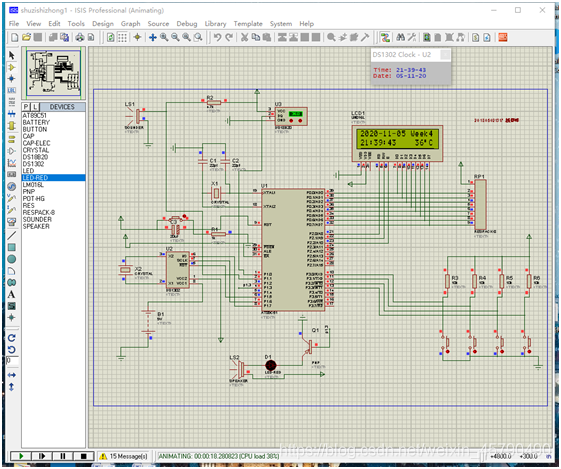Click the Undo toolbar icon

[x=217, y=37]
